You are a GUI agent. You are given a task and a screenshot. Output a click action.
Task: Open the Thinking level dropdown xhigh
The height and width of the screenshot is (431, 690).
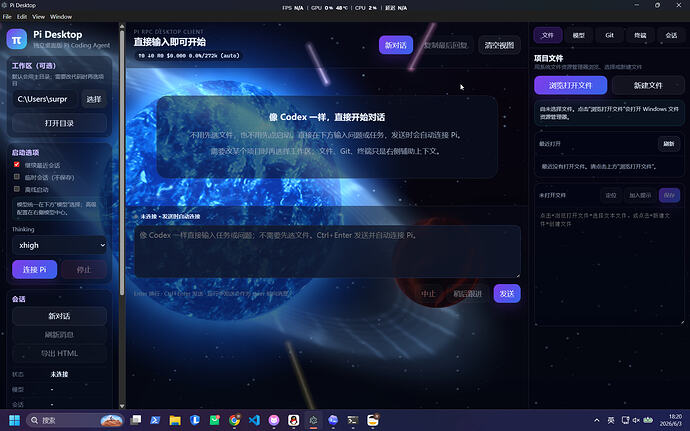pyautogui.click(x=59, y=245)
